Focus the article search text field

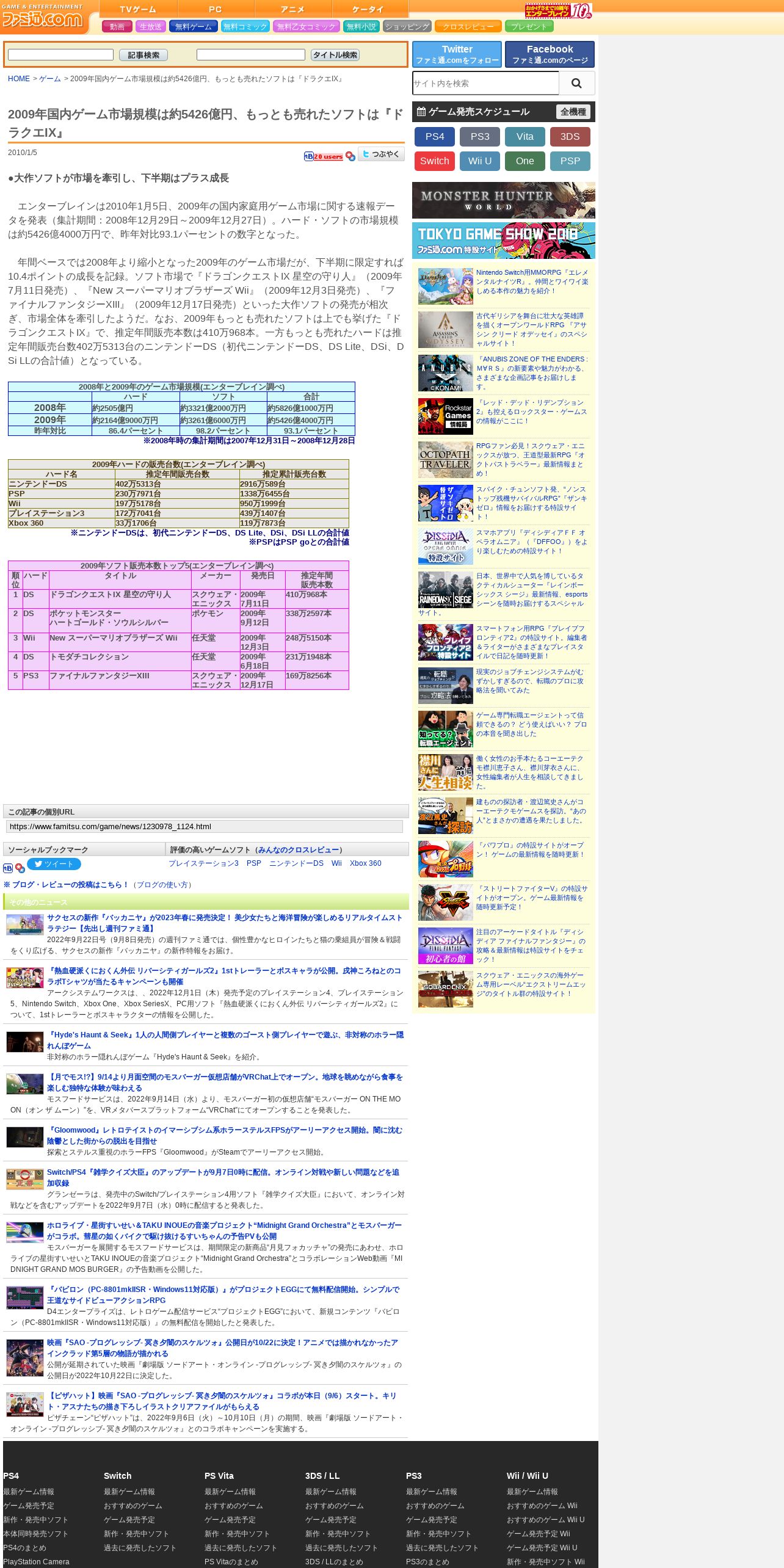[60, 55]
